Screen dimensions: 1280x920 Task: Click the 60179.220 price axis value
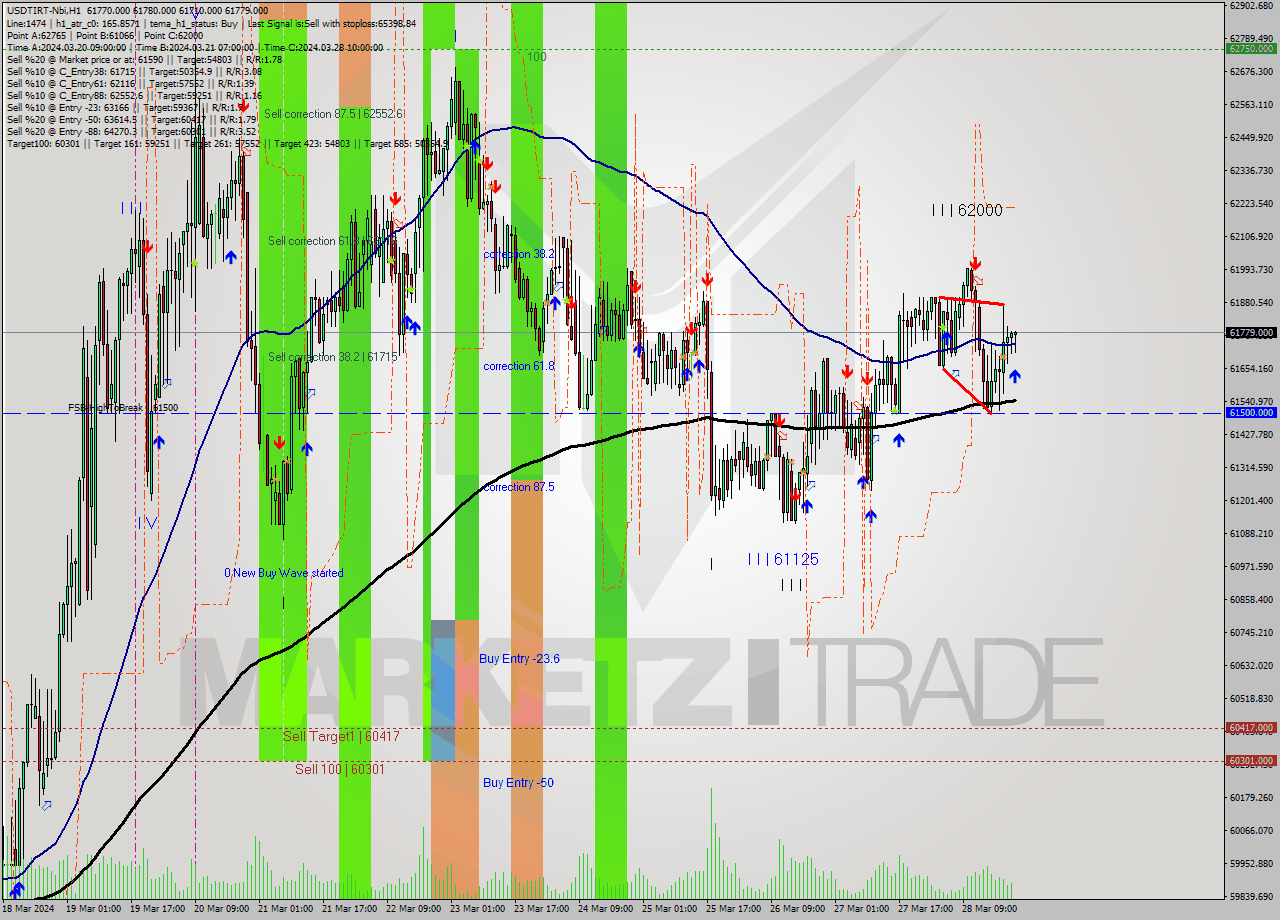(1251, 798)
